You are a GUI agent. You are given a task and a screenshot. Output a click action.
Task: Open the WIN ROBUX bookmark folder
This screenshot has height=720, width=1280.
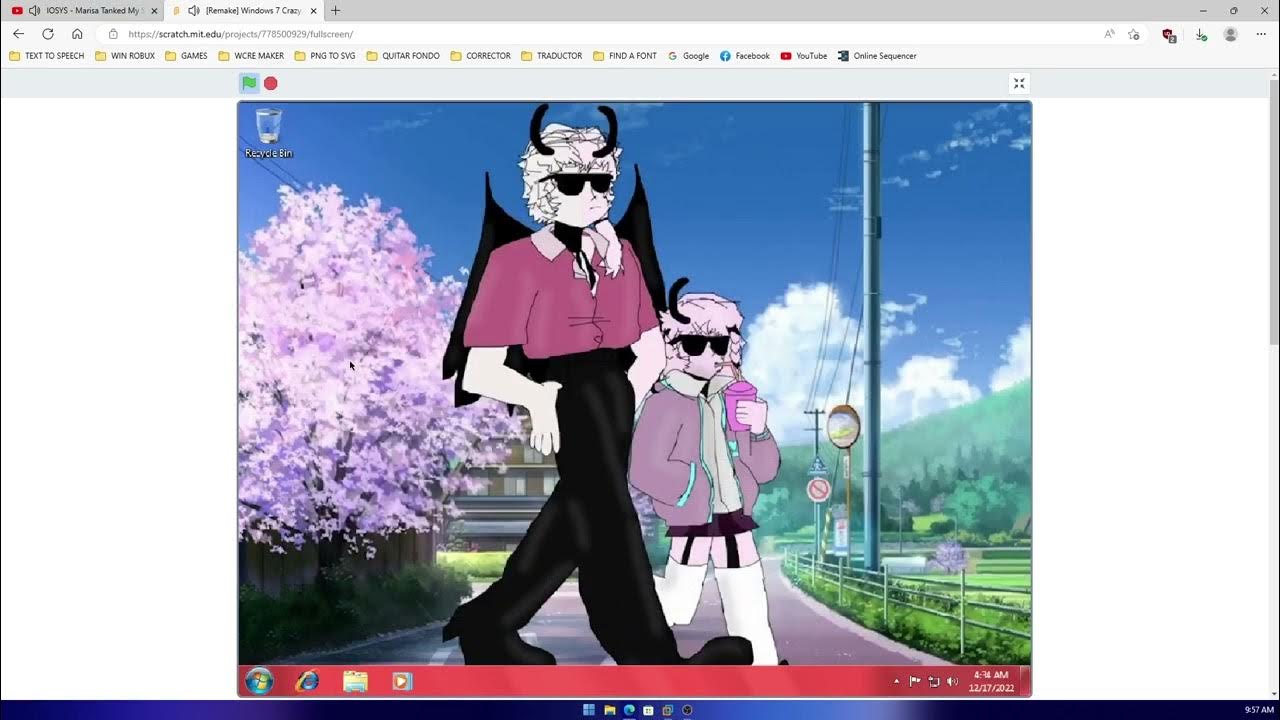click(125, 56)
